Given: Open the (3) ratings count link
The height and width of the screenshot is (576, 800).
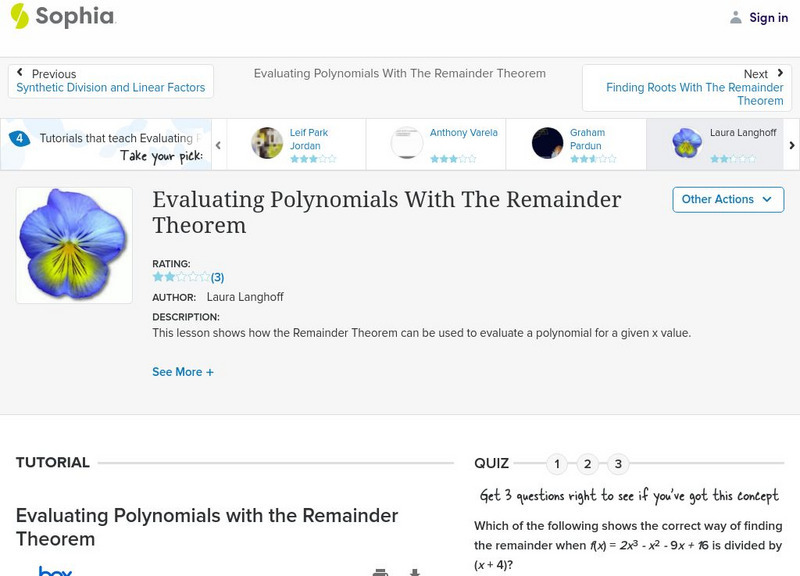Looking at the screenshot, I should pos(217,277).
